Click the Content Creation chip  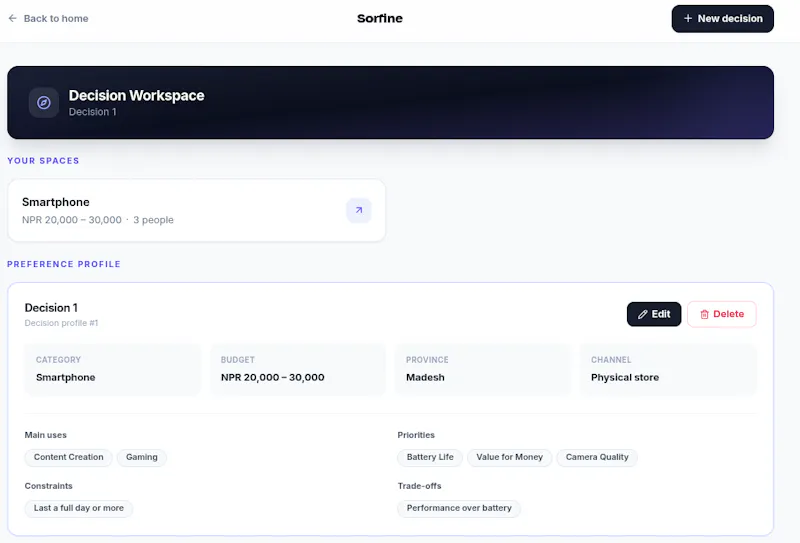tap(68, 457)
